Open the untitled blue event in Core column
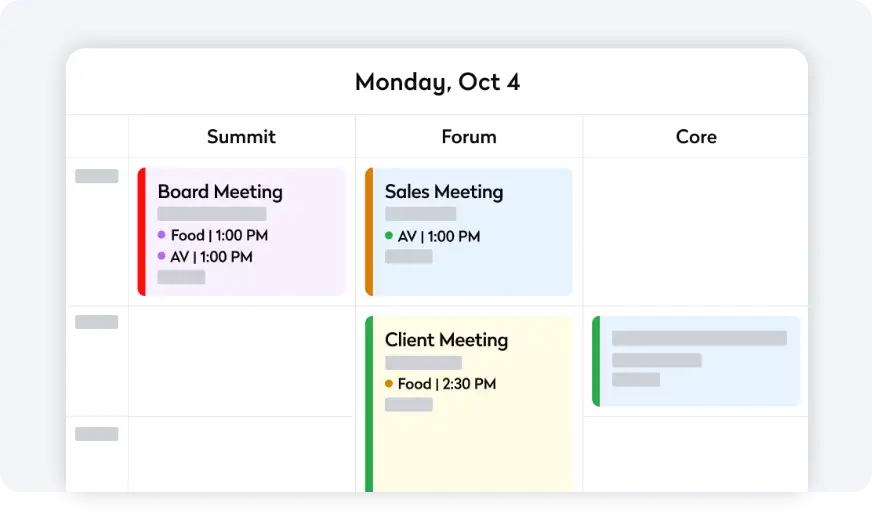The width and height of the screenshot is (872, 522). coord(698,361)
